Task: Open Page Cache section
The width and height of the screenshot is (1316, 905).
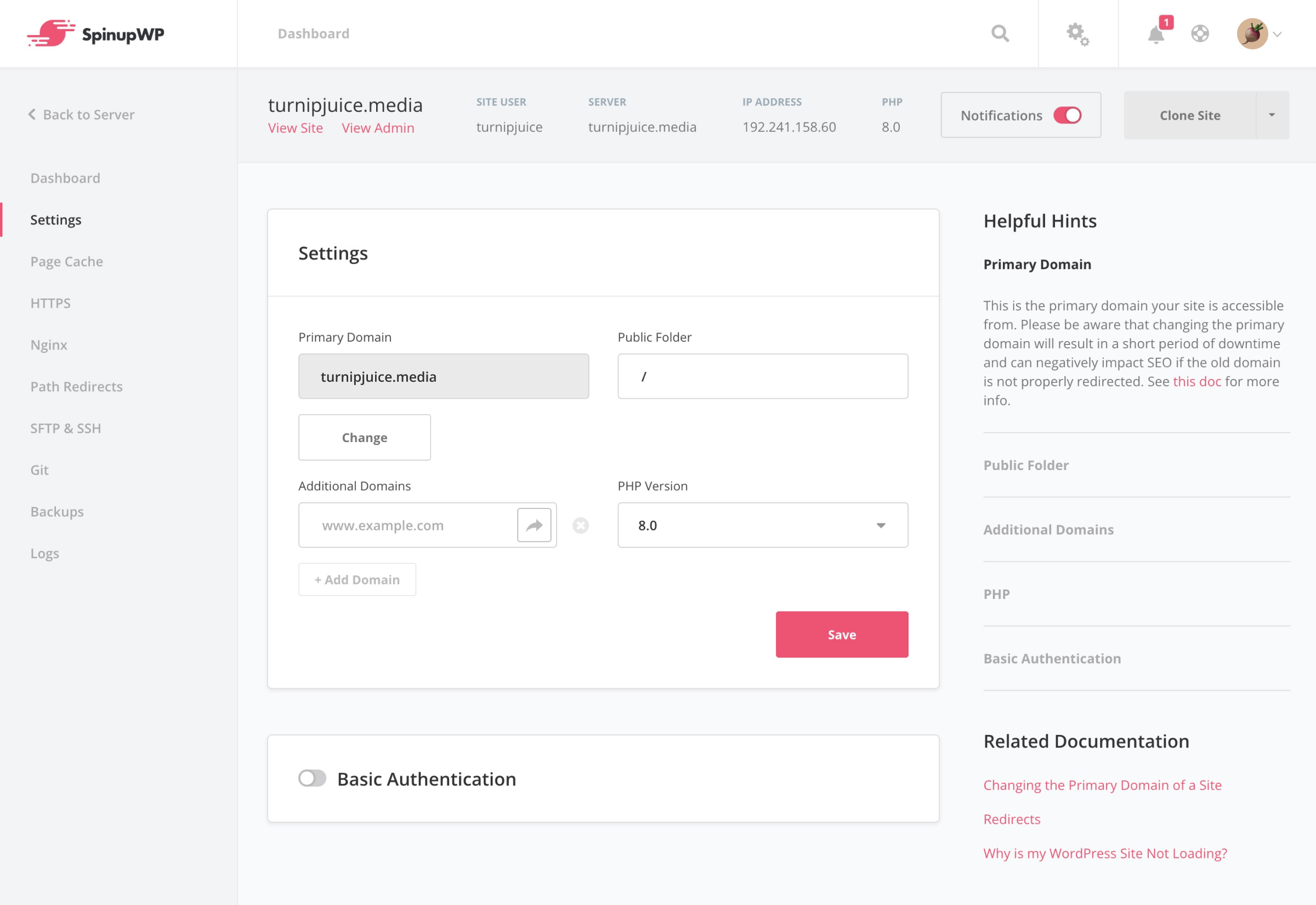Action: (x=66, y=262)
